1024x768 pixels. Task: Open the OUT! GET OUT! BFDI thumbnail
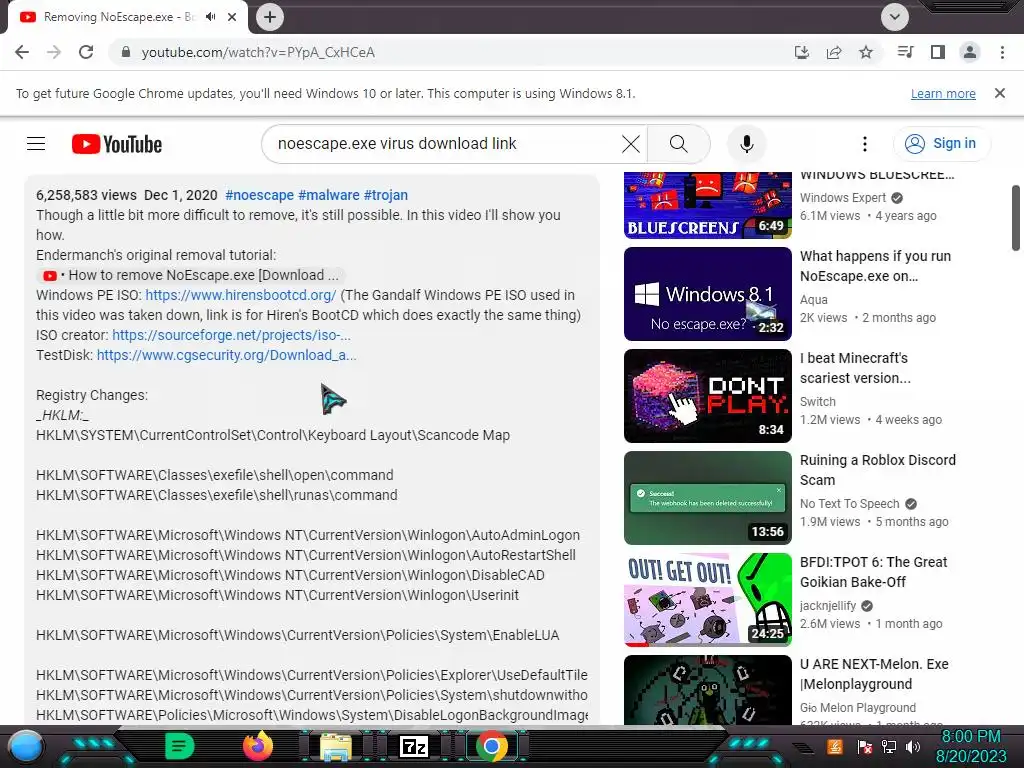click(x=707, y=600)
